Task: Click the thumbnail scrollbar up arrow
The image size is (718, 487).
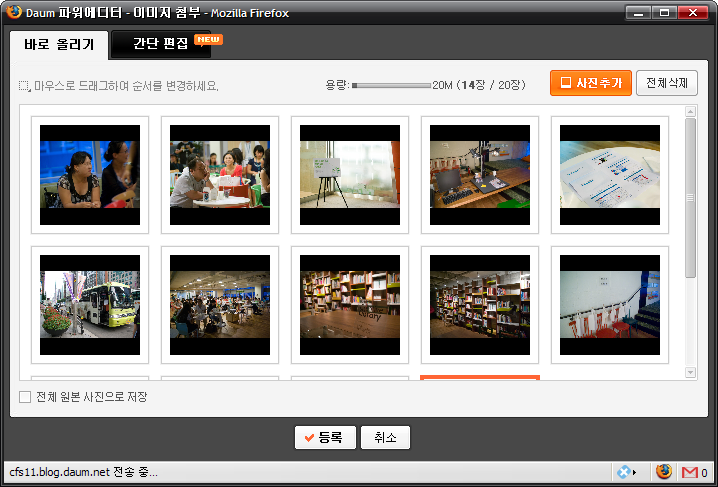Action: coord(691,112)
